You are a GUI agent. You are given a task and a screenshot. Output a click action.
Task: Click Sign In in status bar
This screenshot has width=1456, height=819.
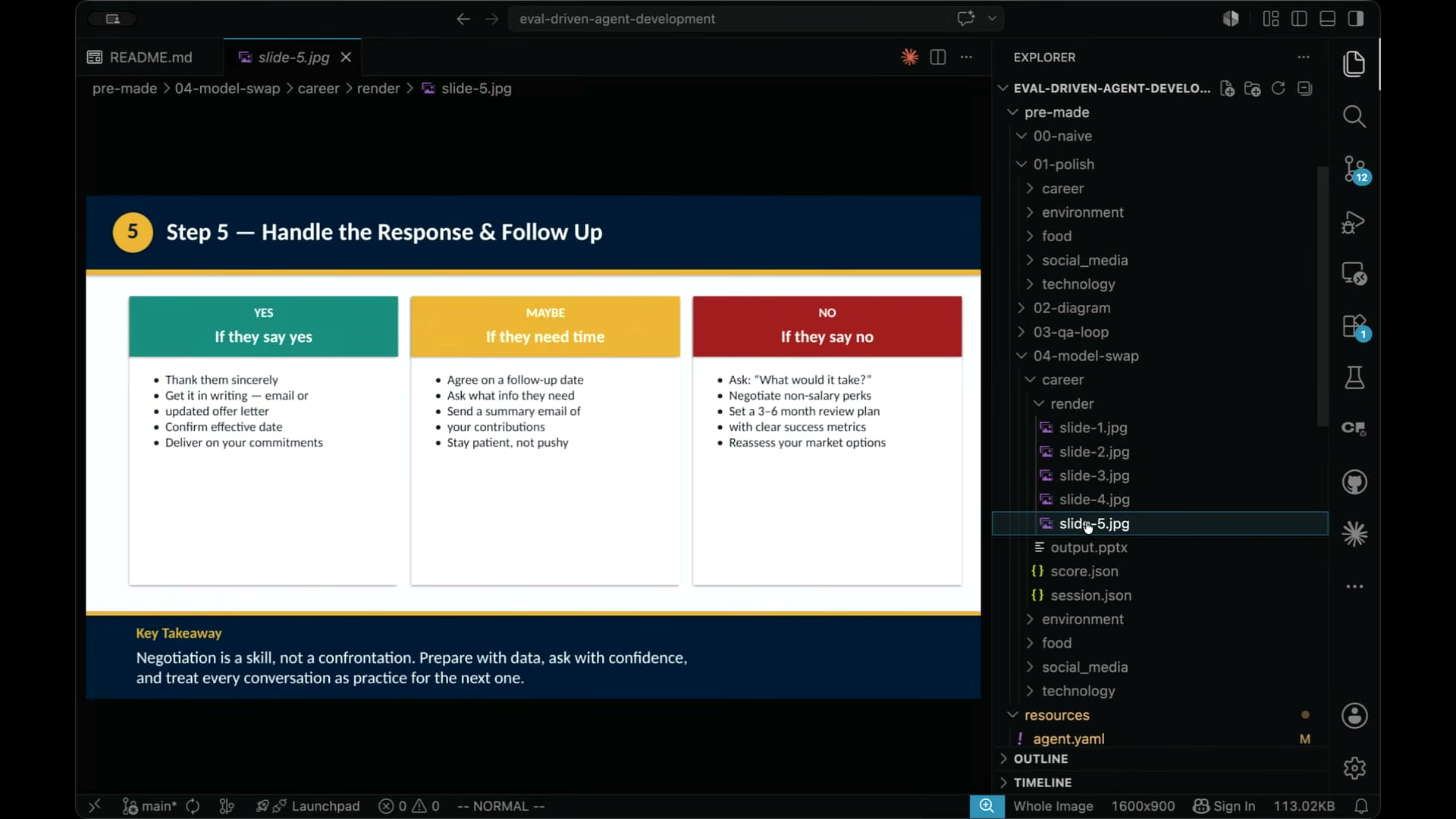pyautogui.click(x=1224, y=806)
